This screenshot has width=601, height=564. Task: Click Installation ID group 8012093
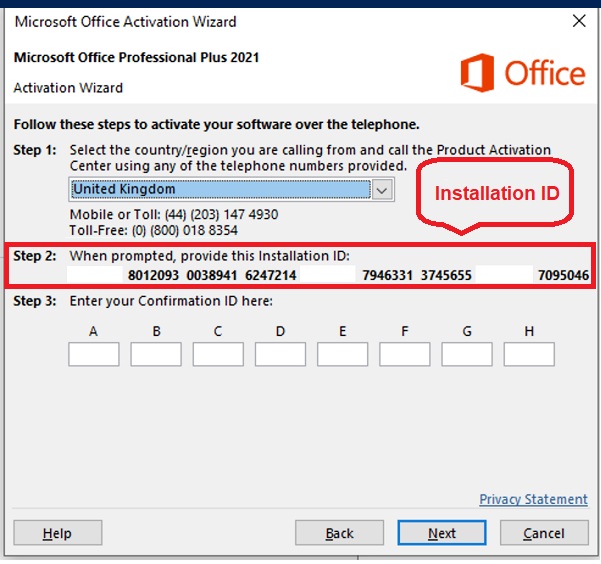coord(153,275)
